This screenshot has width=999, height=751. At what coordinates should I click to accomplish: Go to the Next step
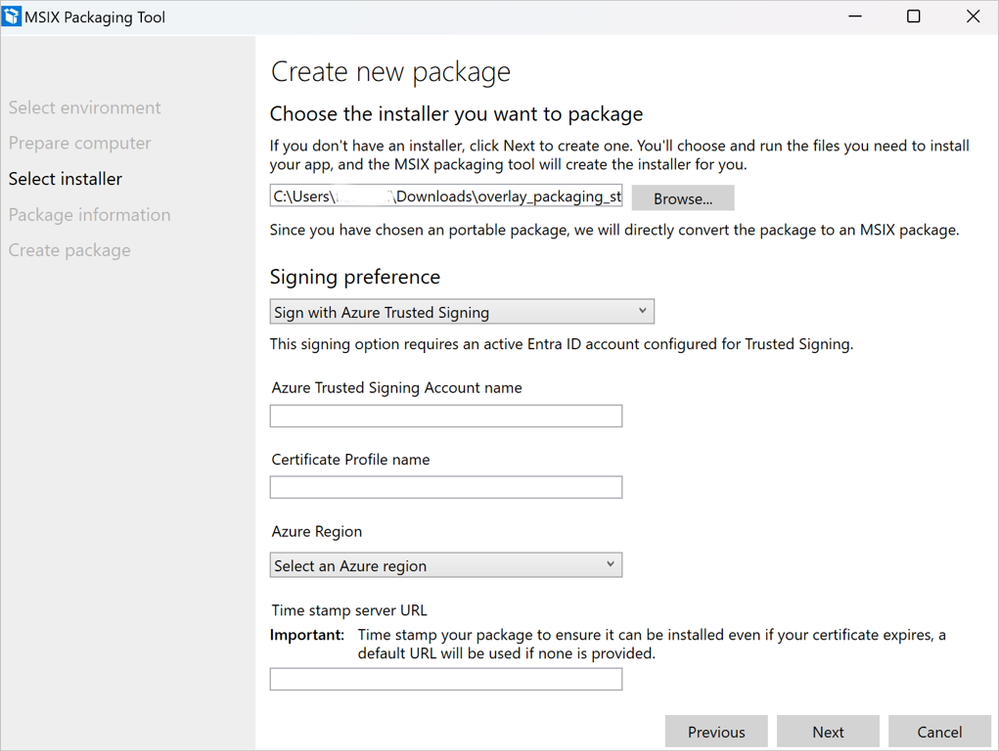point(828,731)
